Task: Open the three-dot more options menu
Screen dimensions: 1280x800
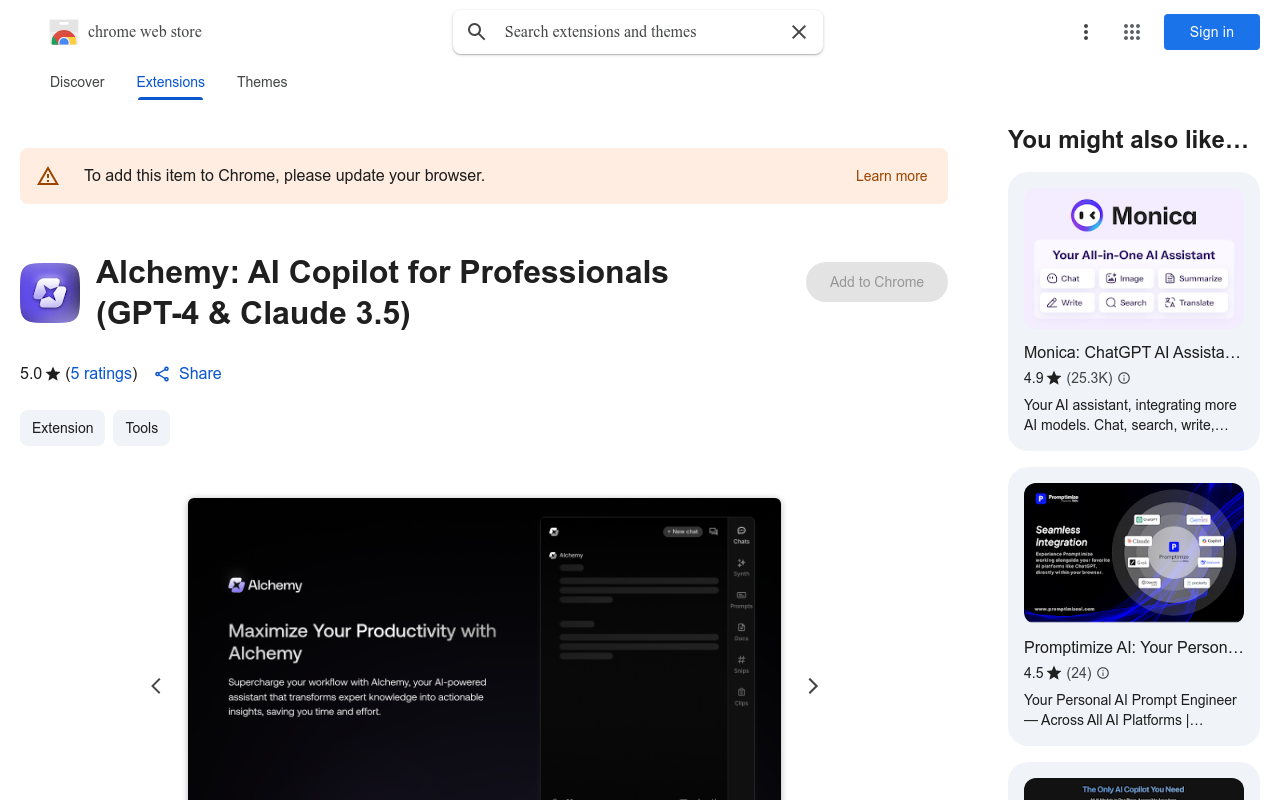Action: coord(1085,32)
